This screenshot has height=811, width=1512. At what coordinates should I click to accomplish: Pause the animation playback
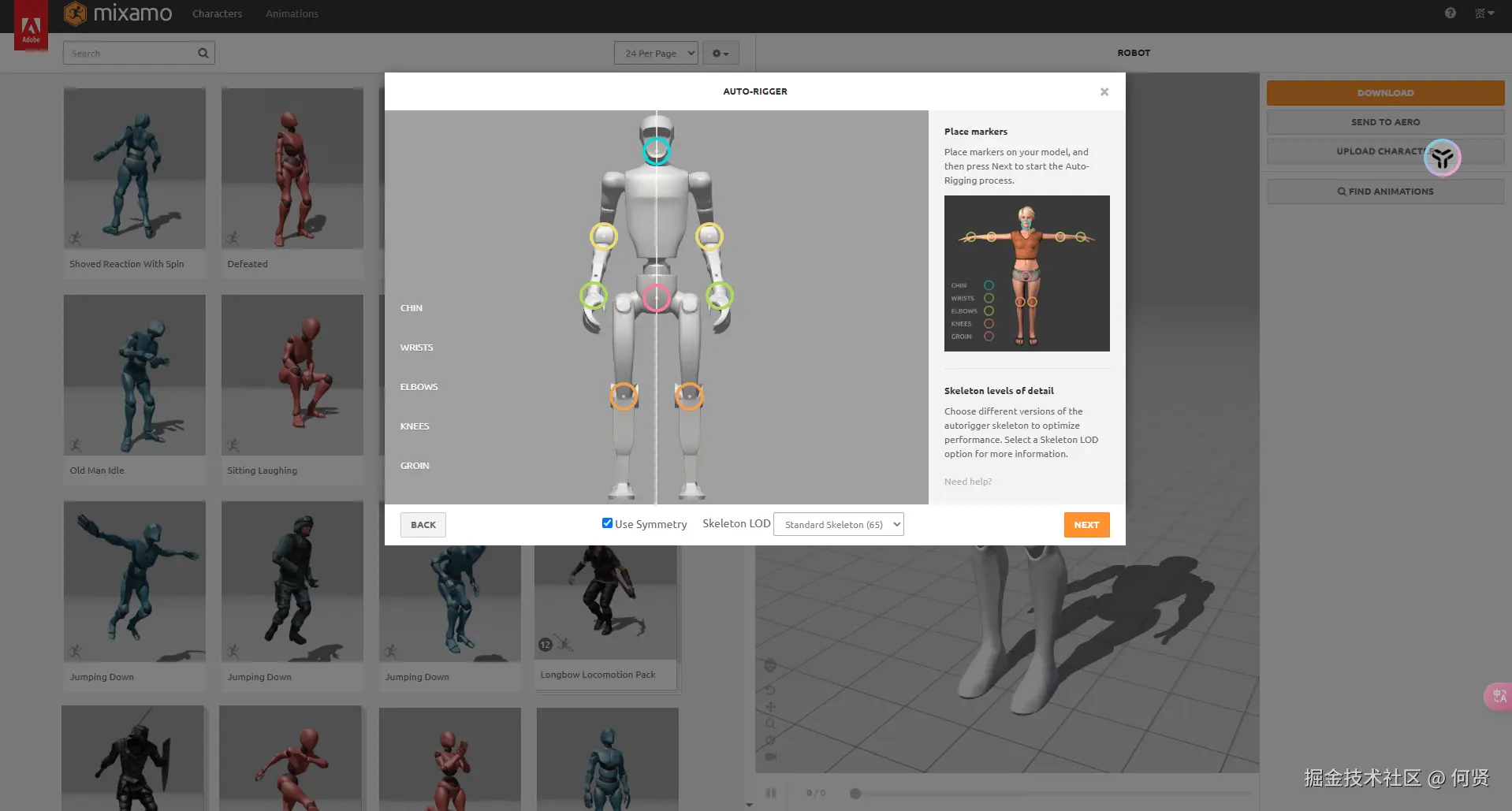pos(770,792)
